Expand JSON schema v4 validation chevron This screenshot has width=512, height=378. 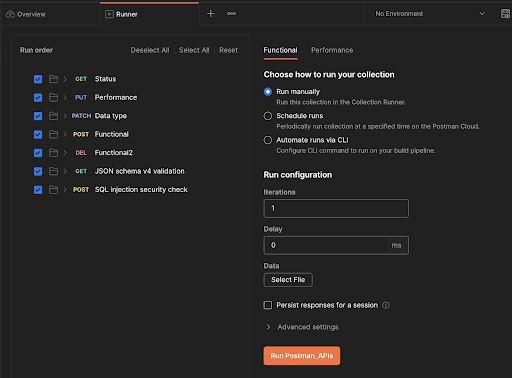[65, 171]
